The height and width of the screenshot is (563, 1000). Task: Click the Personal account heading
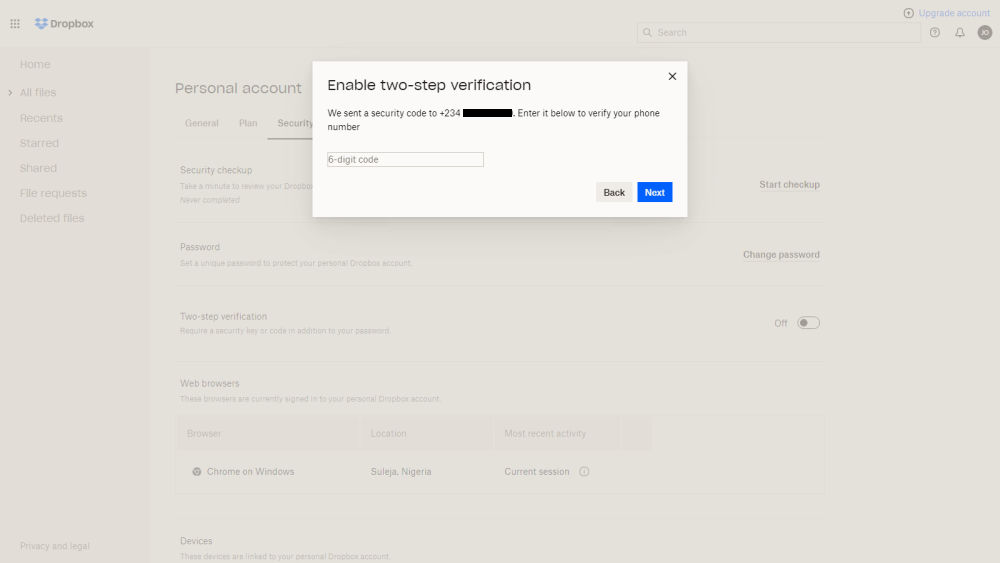pyautogui.click(x=239, y=88)
